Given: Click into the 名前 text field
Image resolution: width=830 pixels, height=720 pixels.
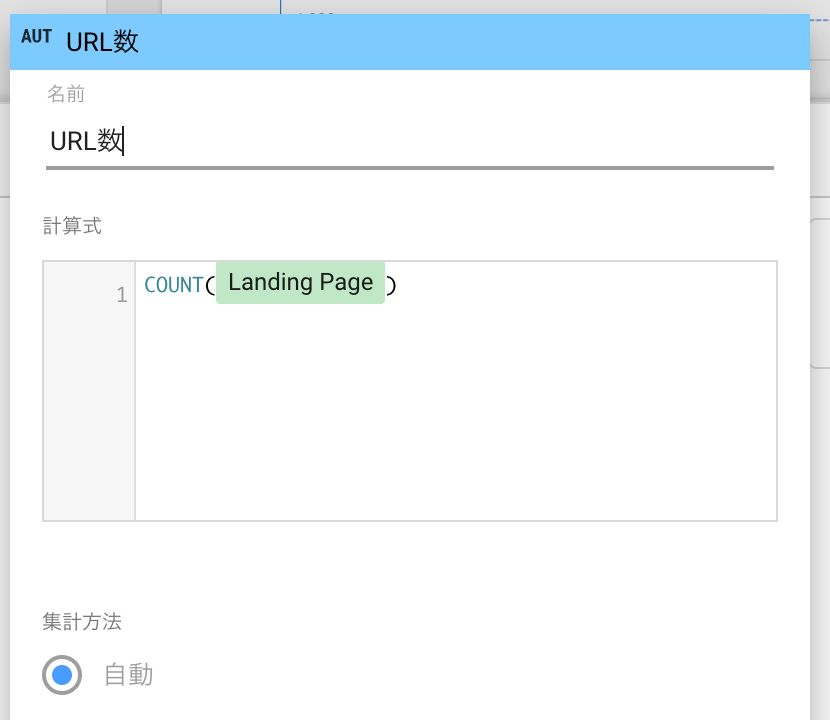Looking at the screenshot, I should [400, 142].
